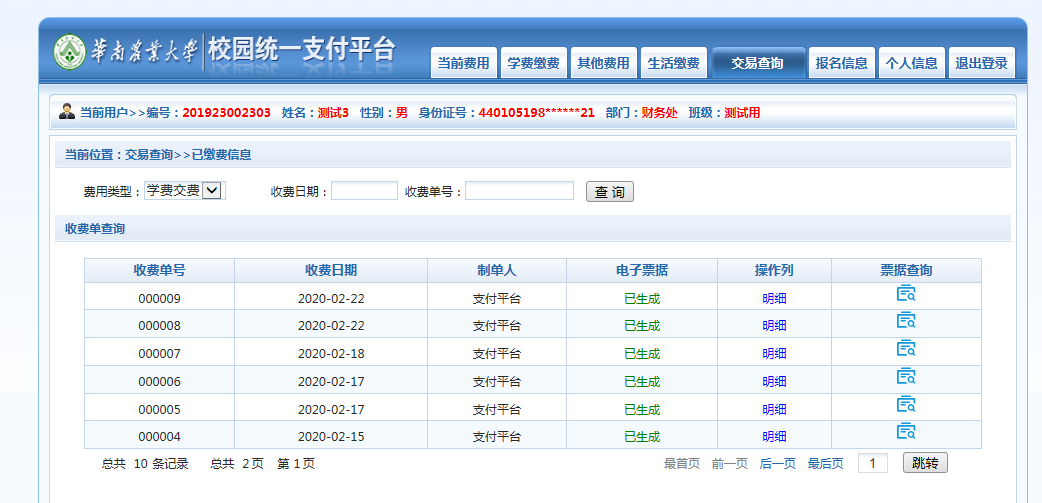Click receipt number 000004 cell

pyautogui.click(x=159, y=437)
